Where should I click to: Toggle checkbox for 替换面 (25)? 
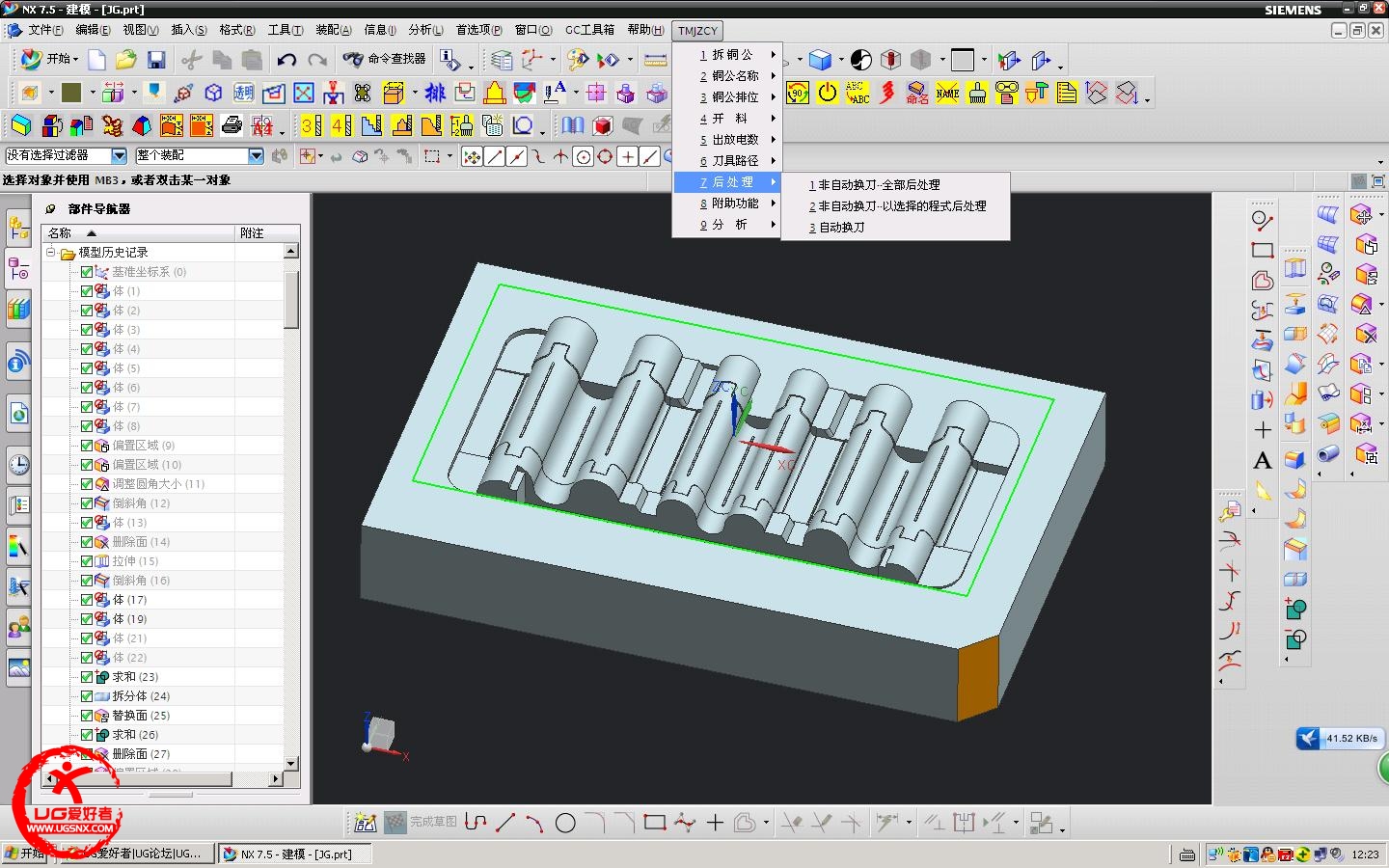(x=87, y=716)
